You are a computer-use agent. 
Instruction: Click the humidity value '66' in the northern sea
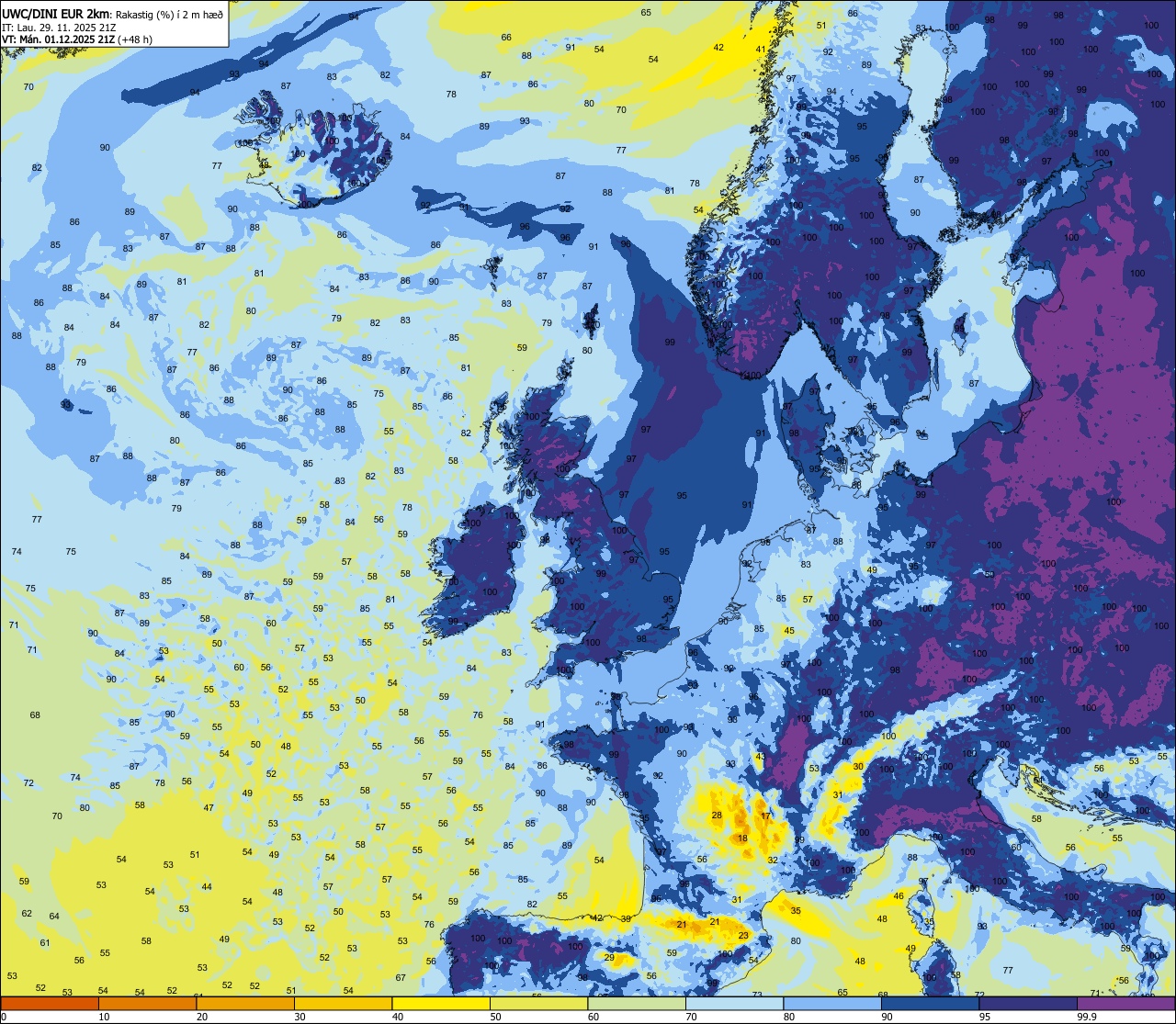pyautogui.click(x=506, y=38)
